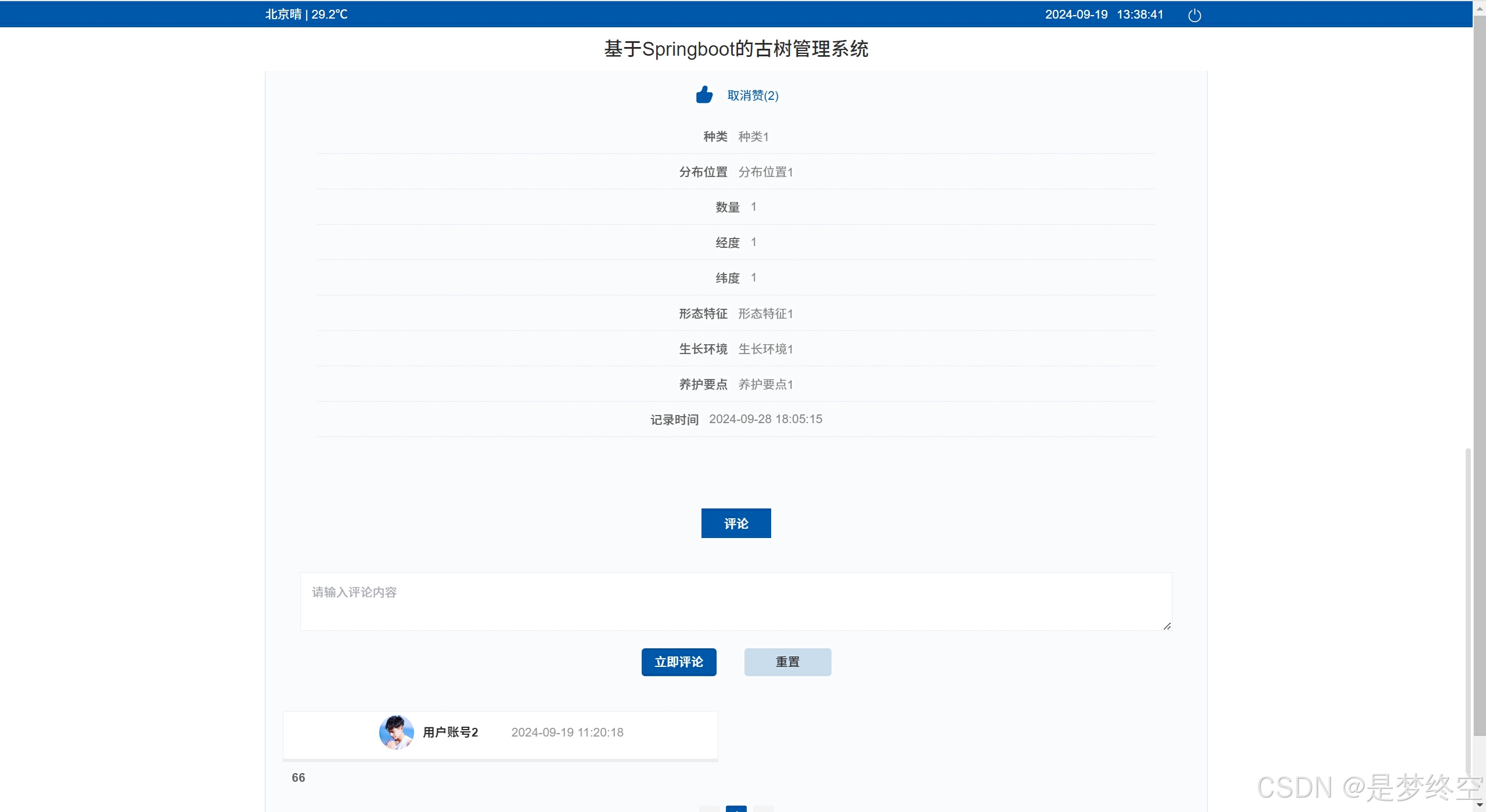1486x812 pixels.
Task: Click the 经度 field label
Action: 727,243
